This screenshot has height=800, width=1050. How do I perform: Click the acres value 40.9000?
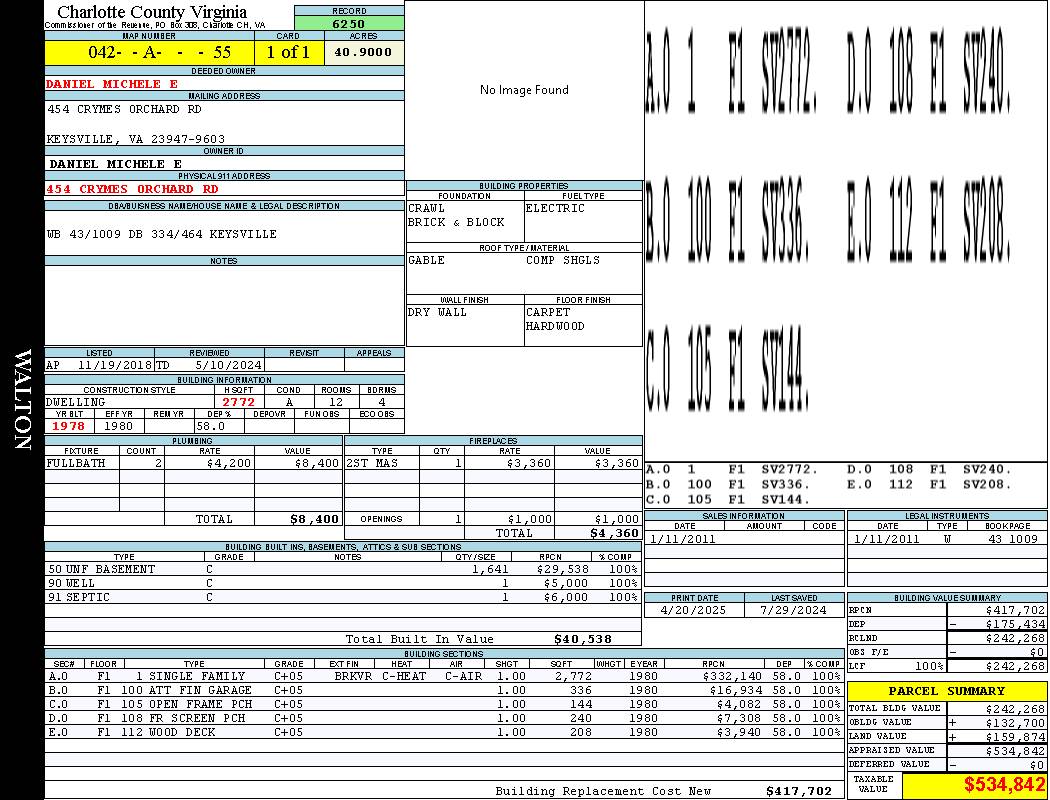tap(363, 52)
